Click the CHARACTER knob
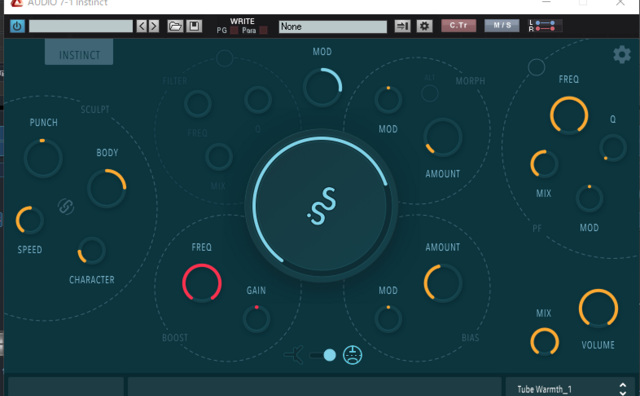640x396 pixels. coord(91,250)
